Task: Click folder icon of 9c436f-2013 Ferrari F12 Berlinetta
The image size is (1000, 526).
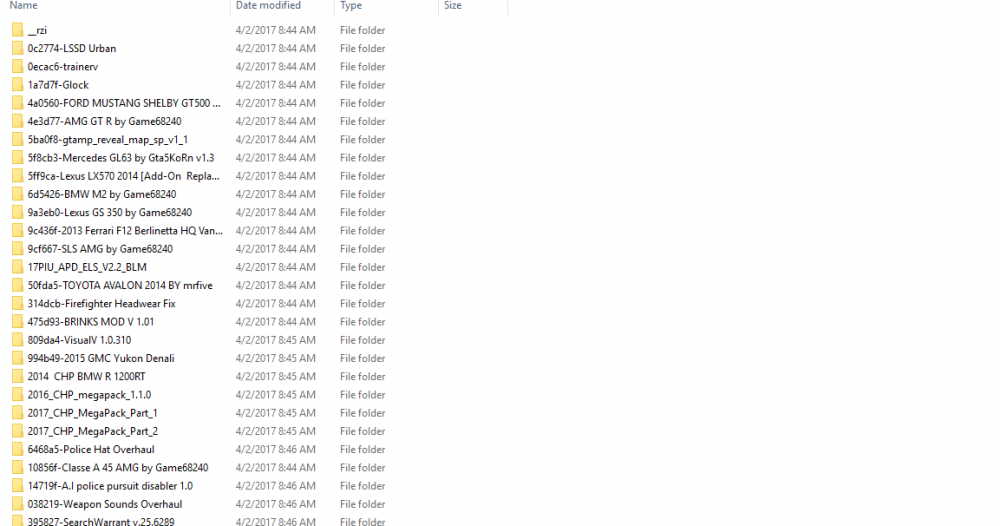Action: click(17, 231)
